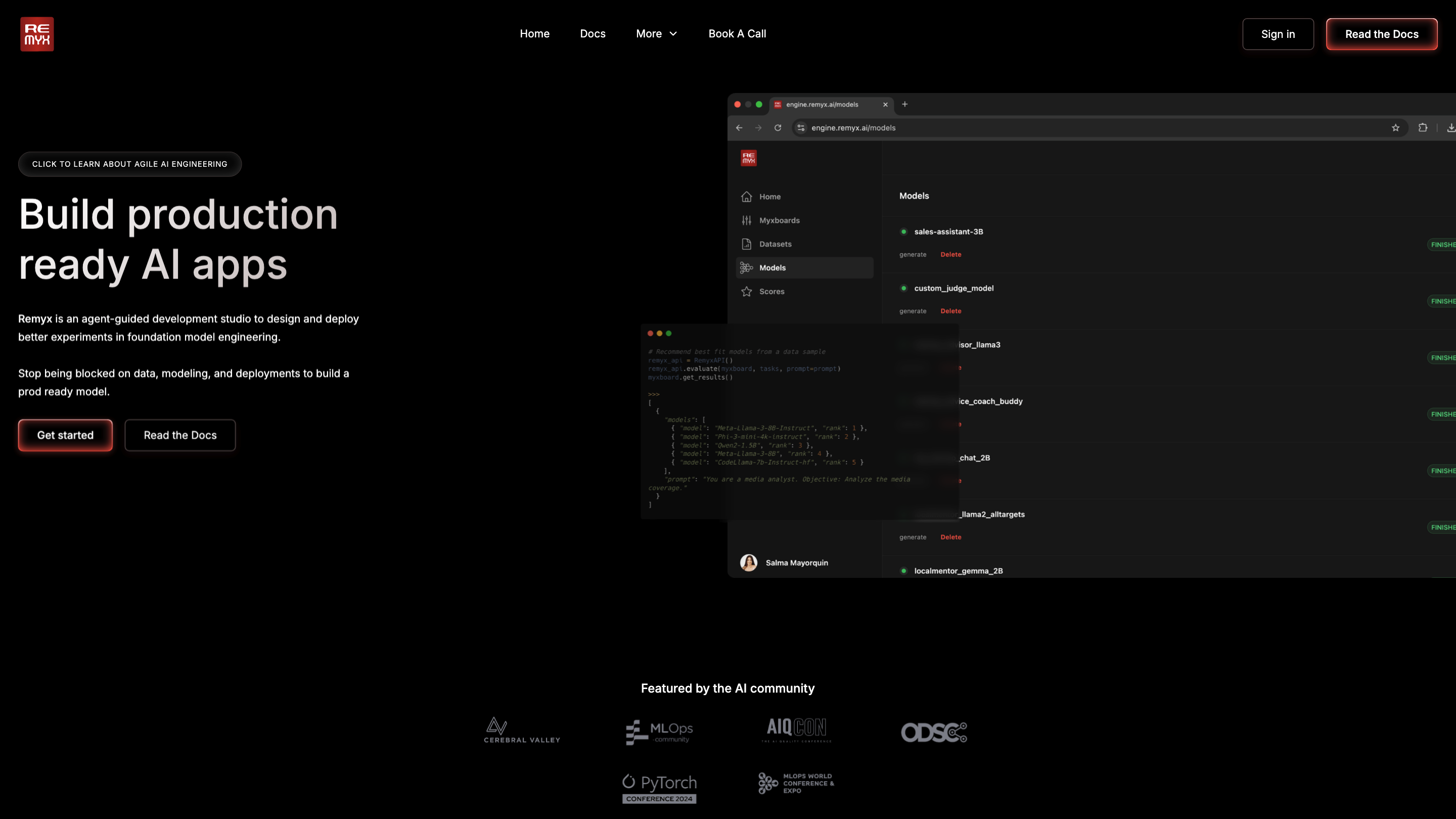Click the AIQCON conference logo
Image resolution: width=1456 pixels, height=819 pixels.
796,729
